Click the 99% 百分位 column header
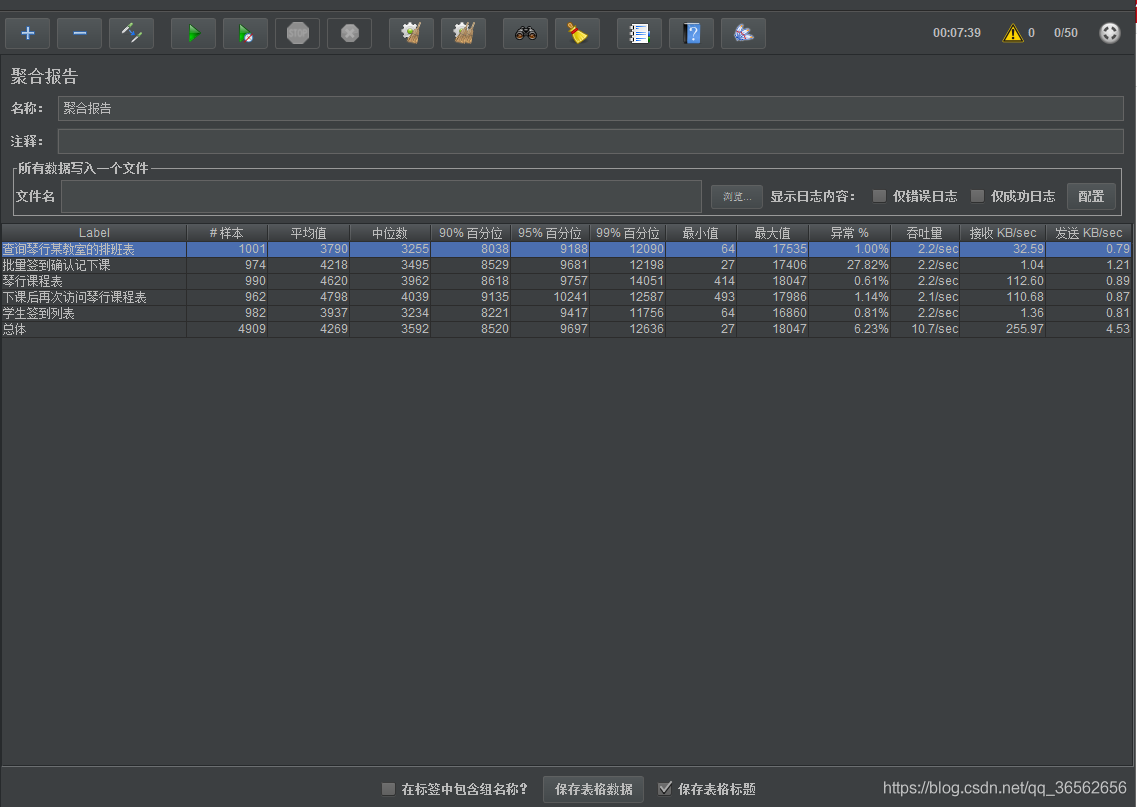Viewport: 1137px width, 807px height. click(x=628, y=233)
